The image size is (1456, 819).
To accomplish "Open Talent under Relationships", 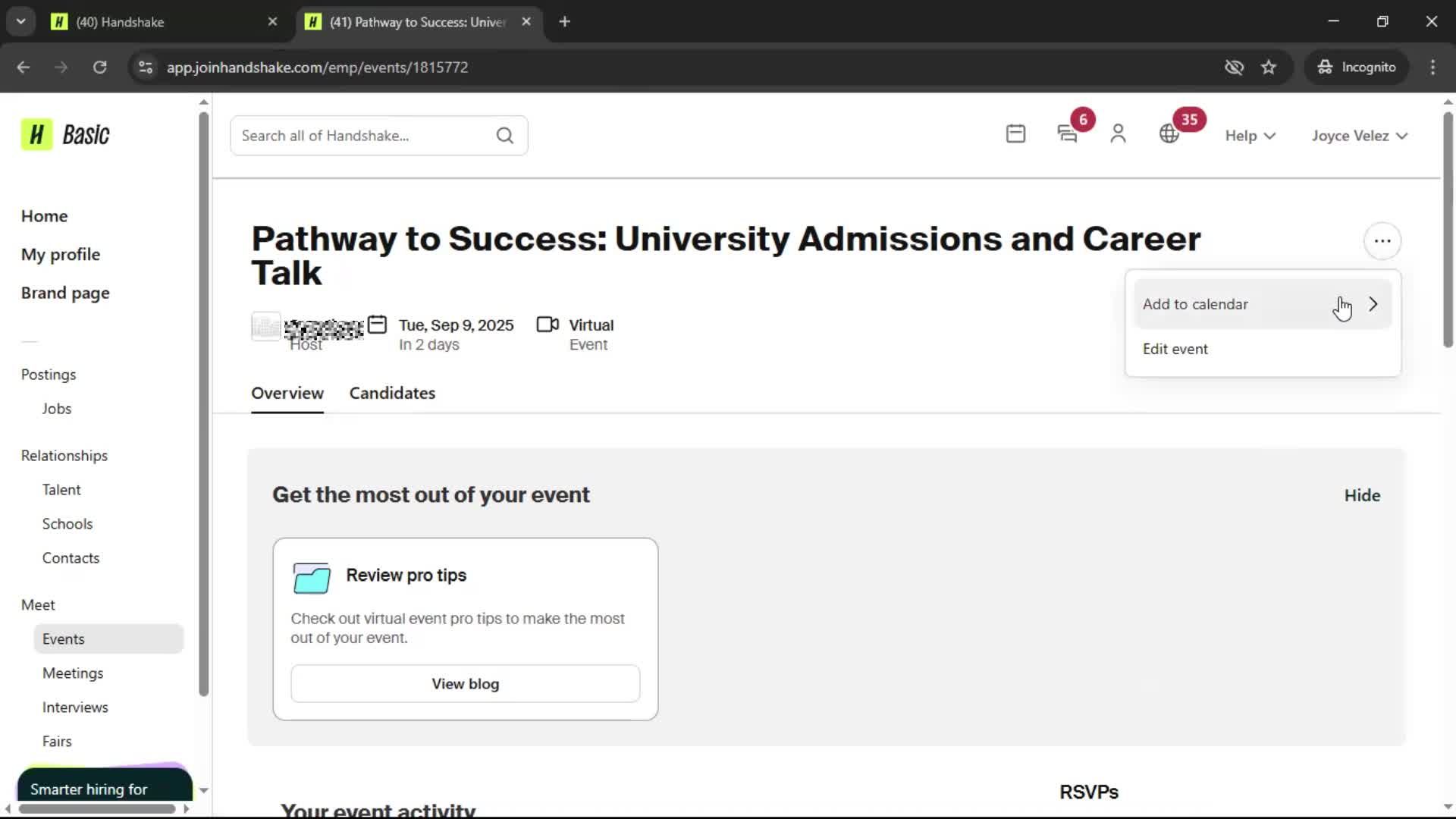I will coord(61,490).
